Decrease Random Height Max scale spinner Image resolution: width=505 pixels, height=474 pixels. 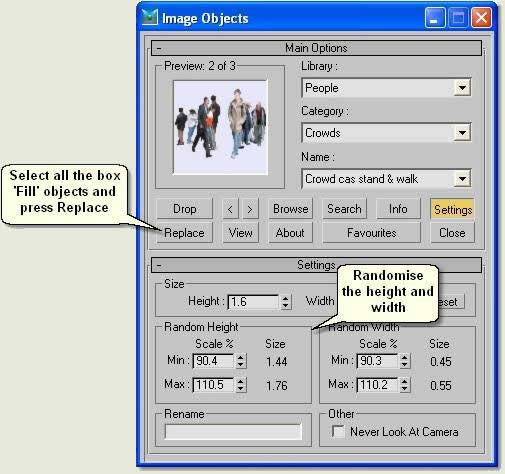[240, 389]
